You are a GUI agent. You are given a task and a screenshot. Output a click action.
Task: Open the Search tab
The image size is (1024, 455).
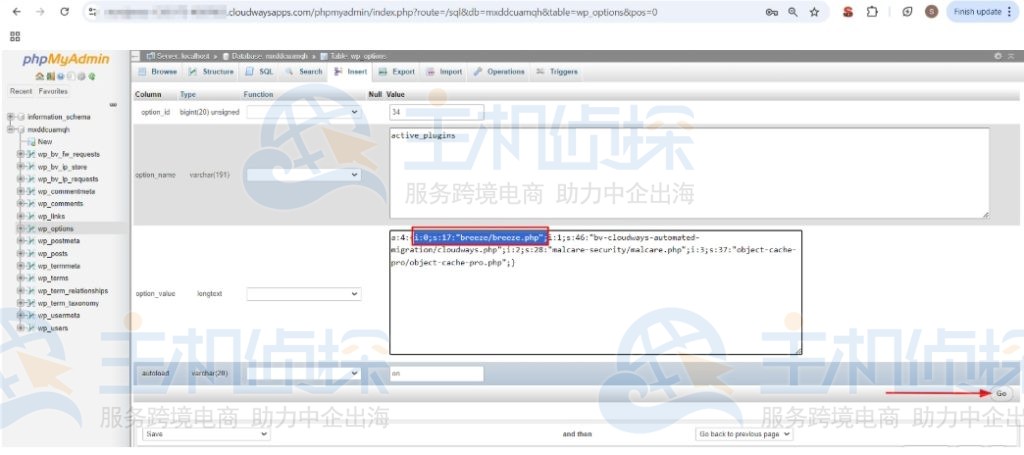pos(304,72)
